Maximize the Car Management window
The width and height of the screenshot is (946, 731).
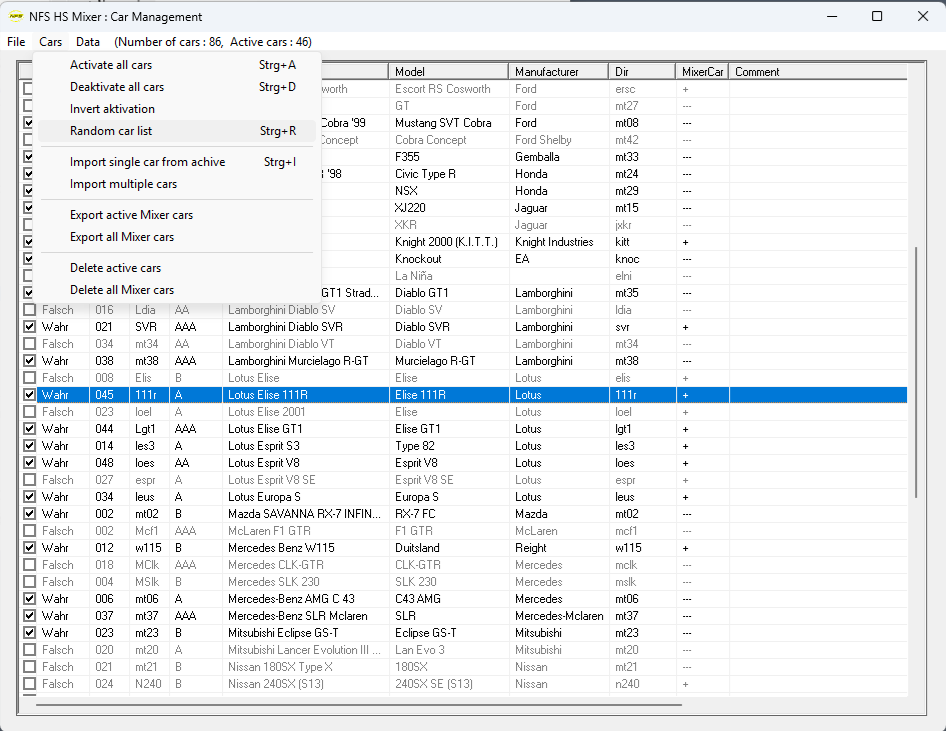[x=877, y=16]
